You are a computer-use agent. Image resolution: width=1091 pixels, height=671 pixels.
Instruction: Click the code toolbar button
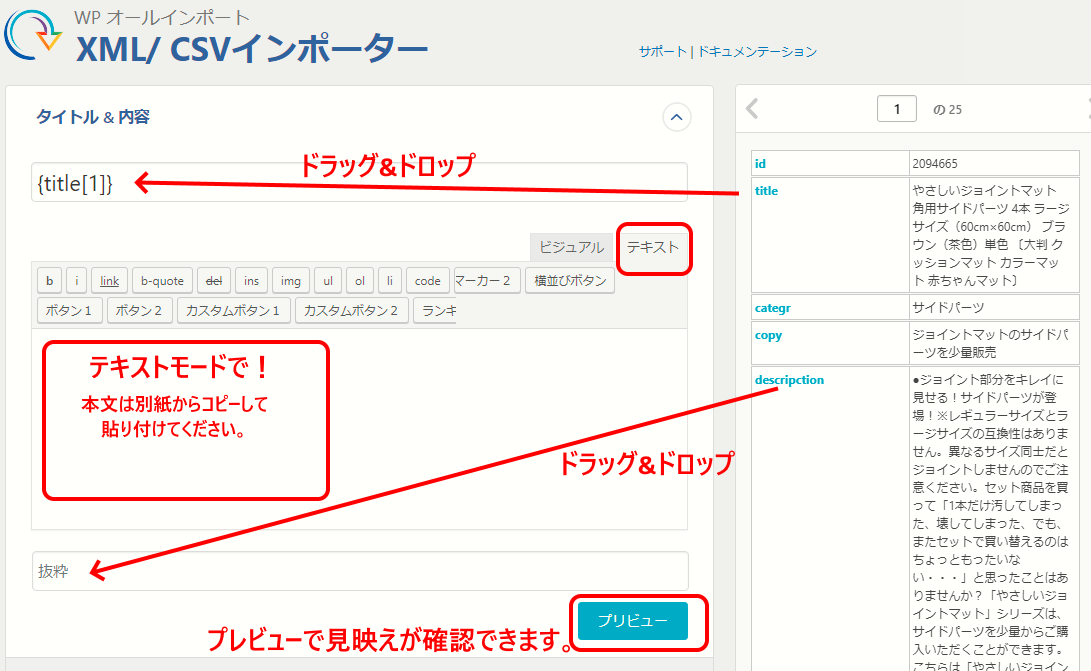pos(427,281)
